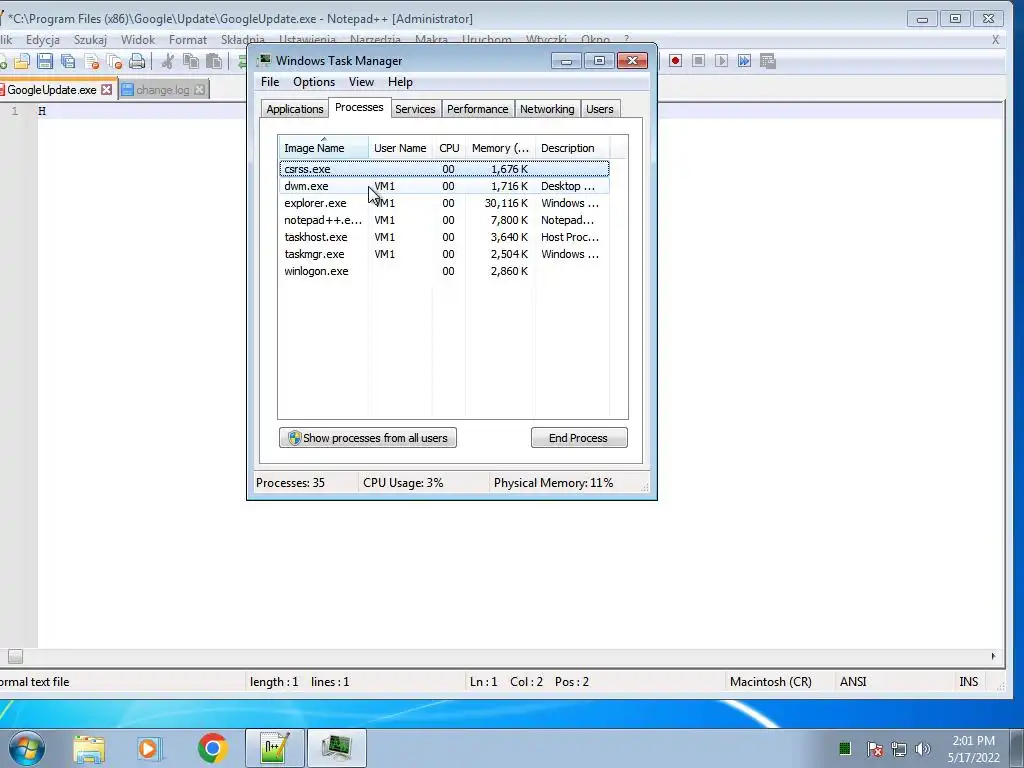The height and width of the screenshot is (768, 1024).
Task: Click the horizontal scrollbar right arrow in Notepad++
Action: (x=993, y=656)
